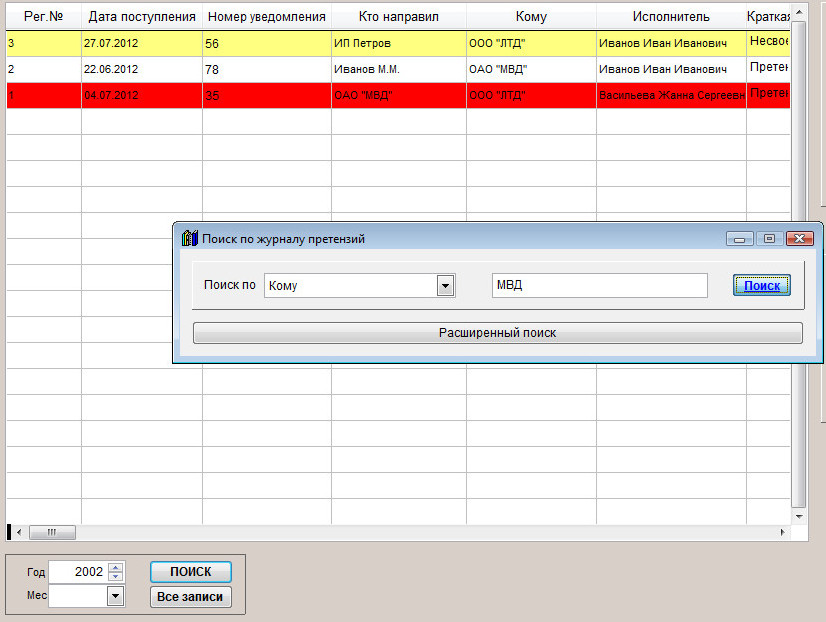Click Иванов Иван Иванович in yellow row
This screenshot has height=622, width=826.
671,43
